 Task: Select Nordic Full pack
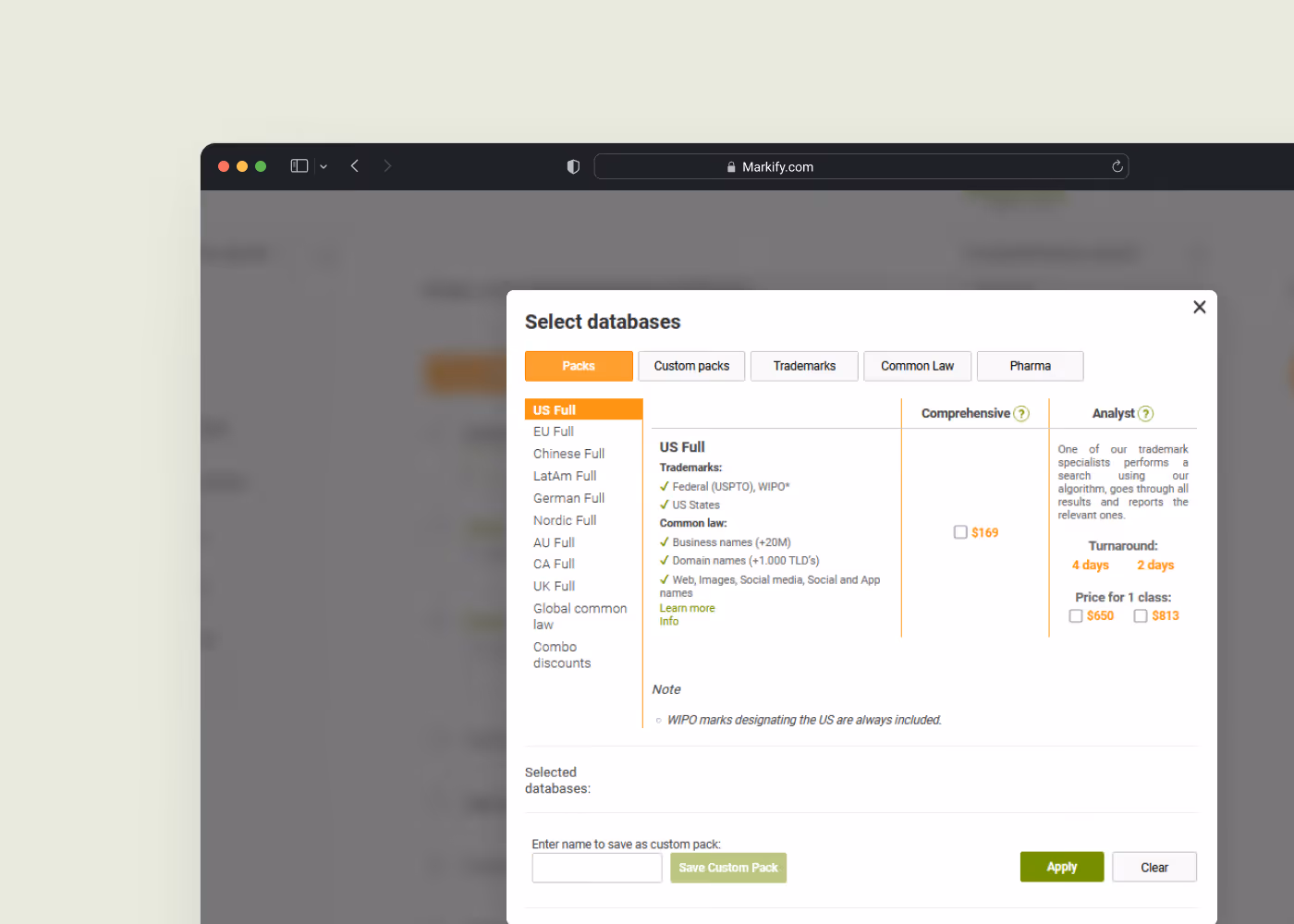pyautogui.click(x=565, y=520)
